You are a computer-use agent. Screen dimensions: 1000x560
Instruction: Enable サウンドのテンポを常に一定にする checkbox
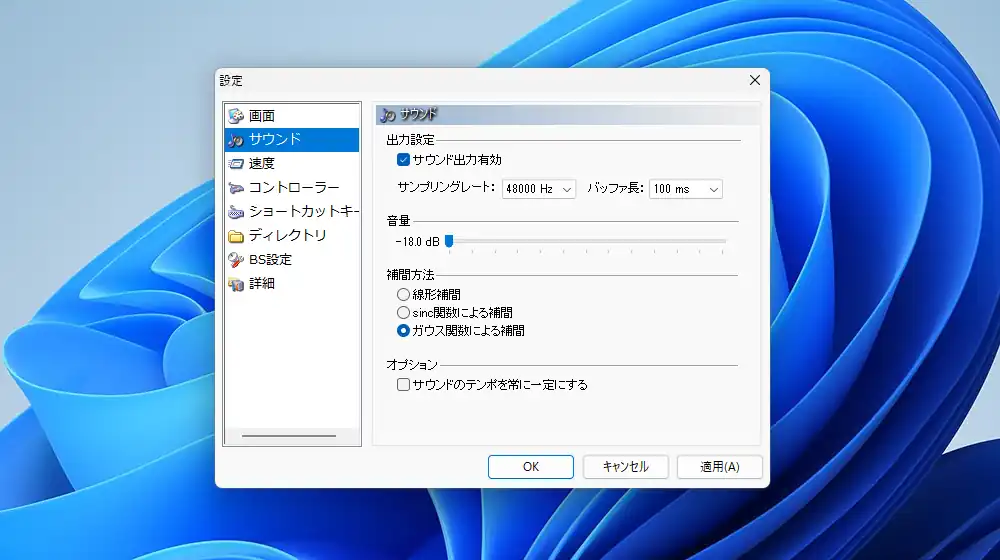(x=403, y=385)
